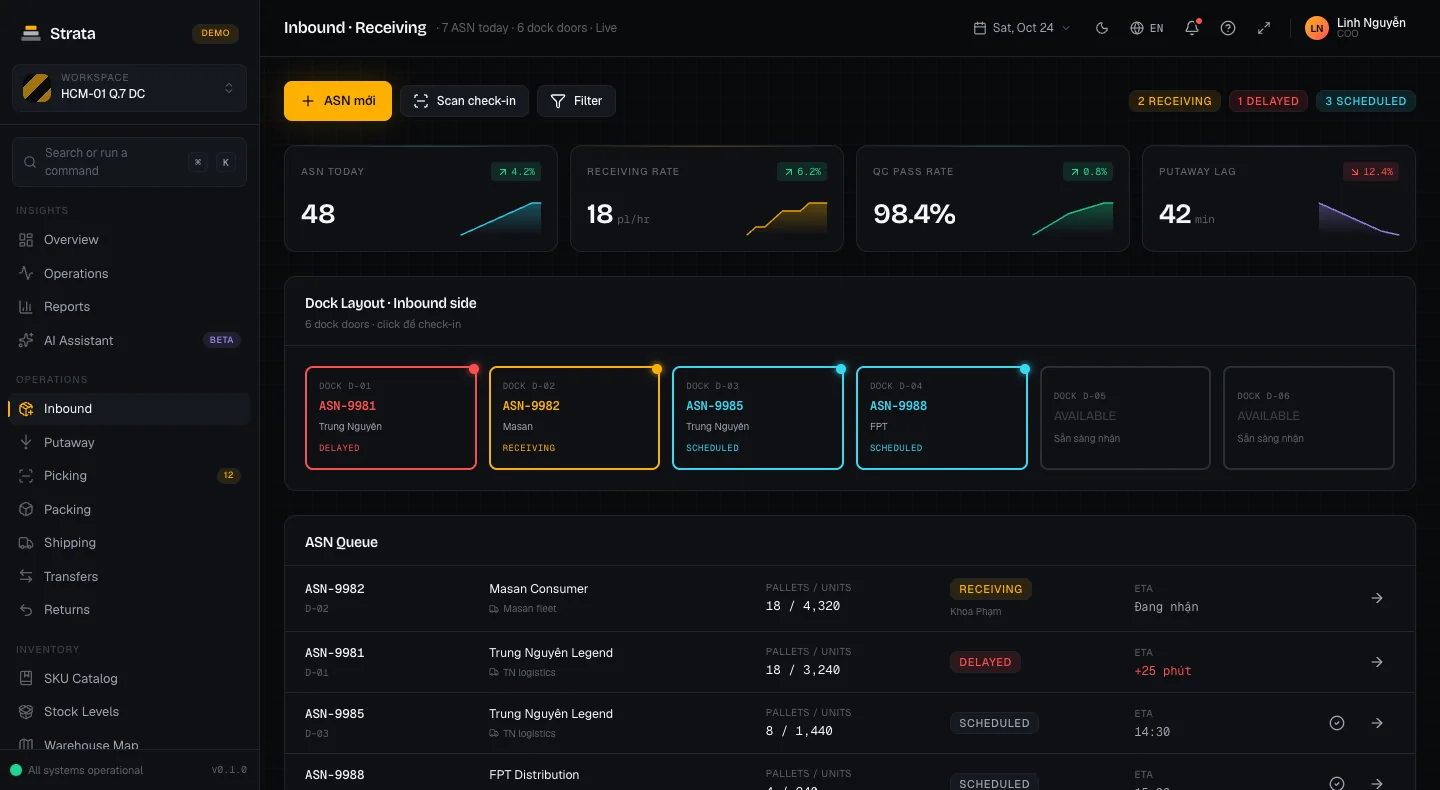Click the Scan check-in button

(x=464, y=101)
